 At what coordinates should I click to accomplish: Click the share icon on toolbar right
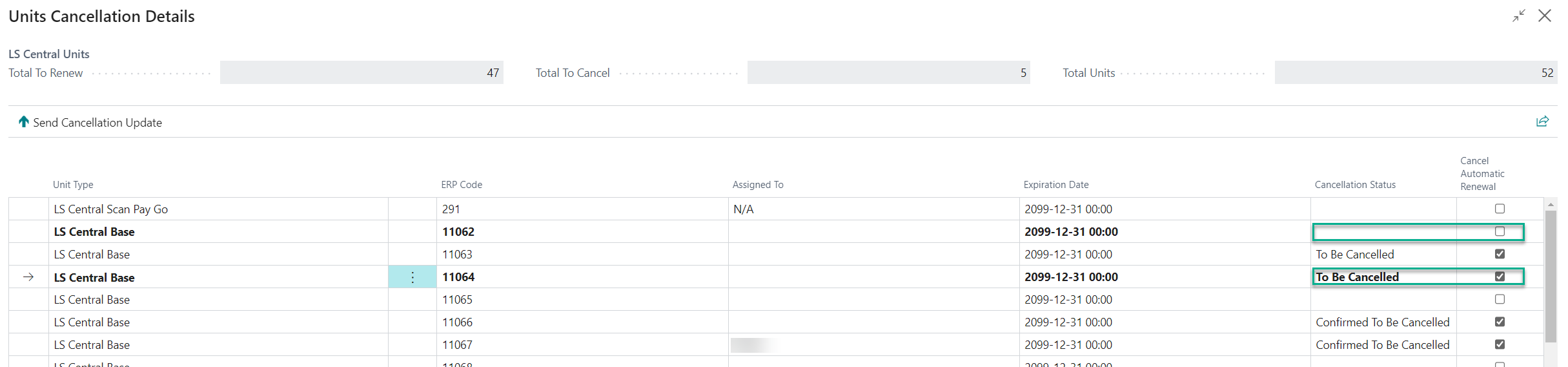(x=1542, y=121)
